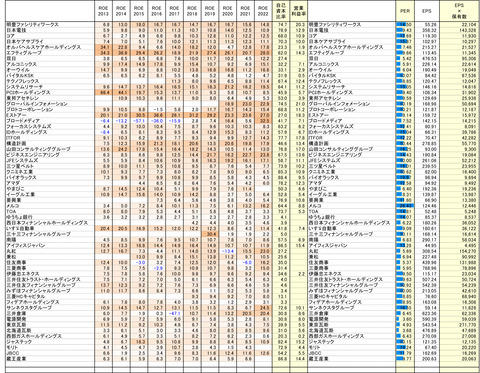
Task: Select the ROE 2013 column header
Action: click(103, 11)
